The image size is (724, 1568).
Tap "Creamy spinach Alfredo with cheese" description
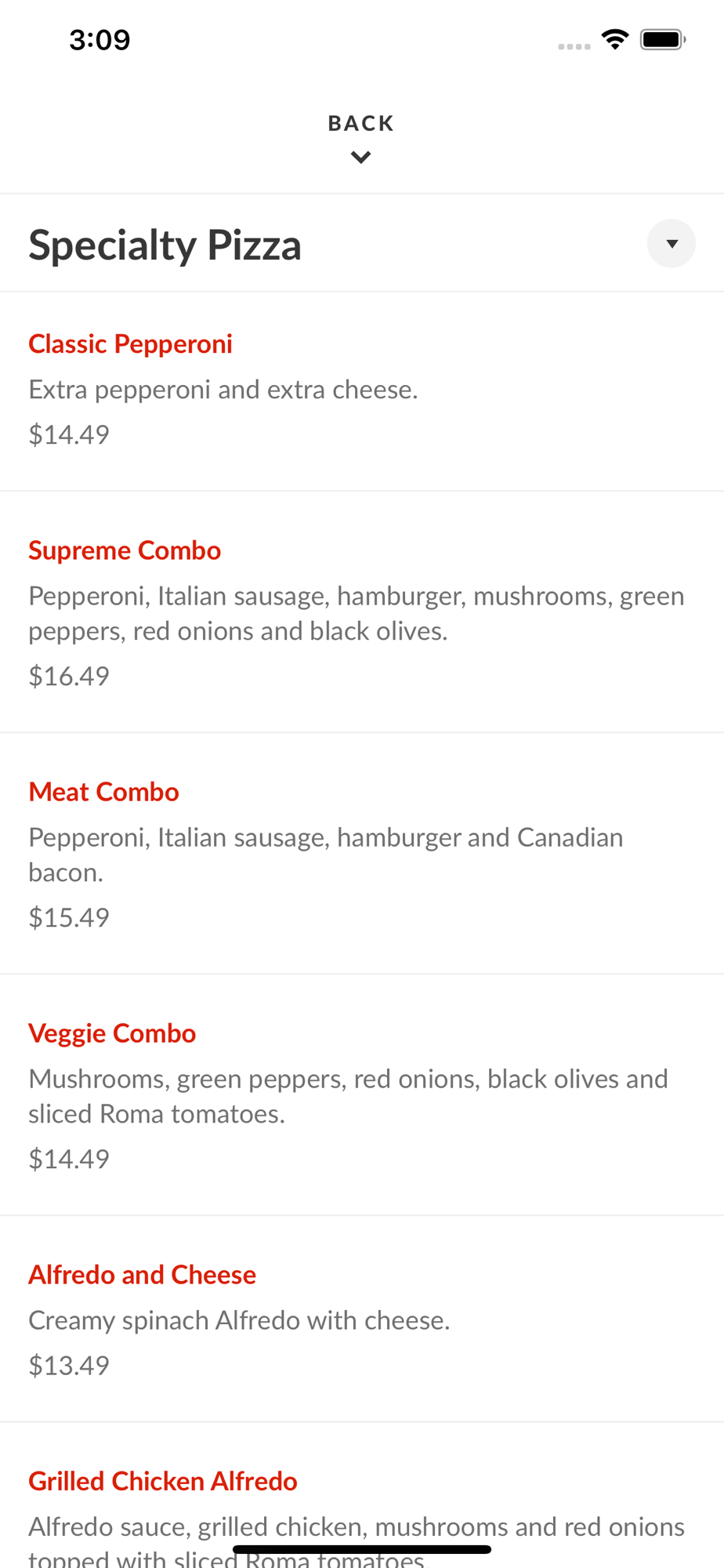click(239, 1320)
